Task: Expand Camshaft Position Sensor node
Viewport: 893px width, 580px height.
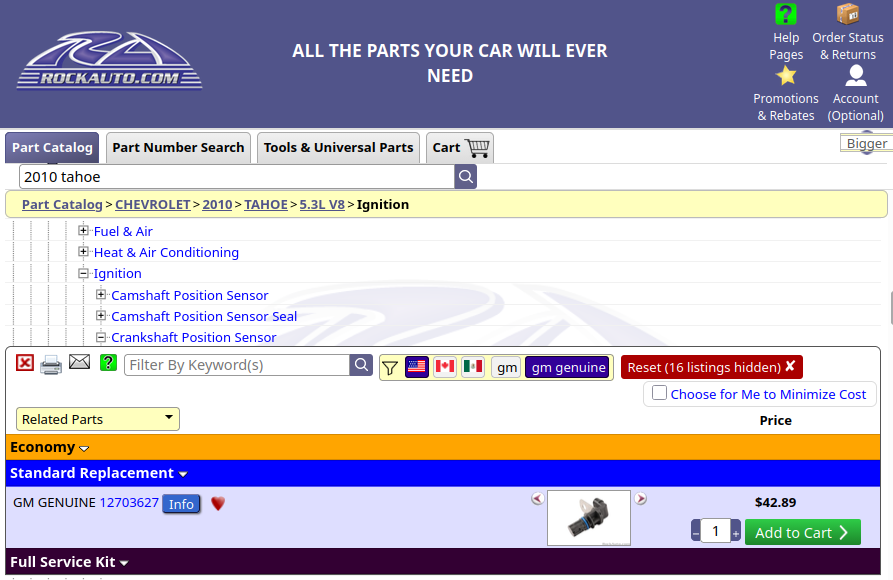Action: (101, 295)
